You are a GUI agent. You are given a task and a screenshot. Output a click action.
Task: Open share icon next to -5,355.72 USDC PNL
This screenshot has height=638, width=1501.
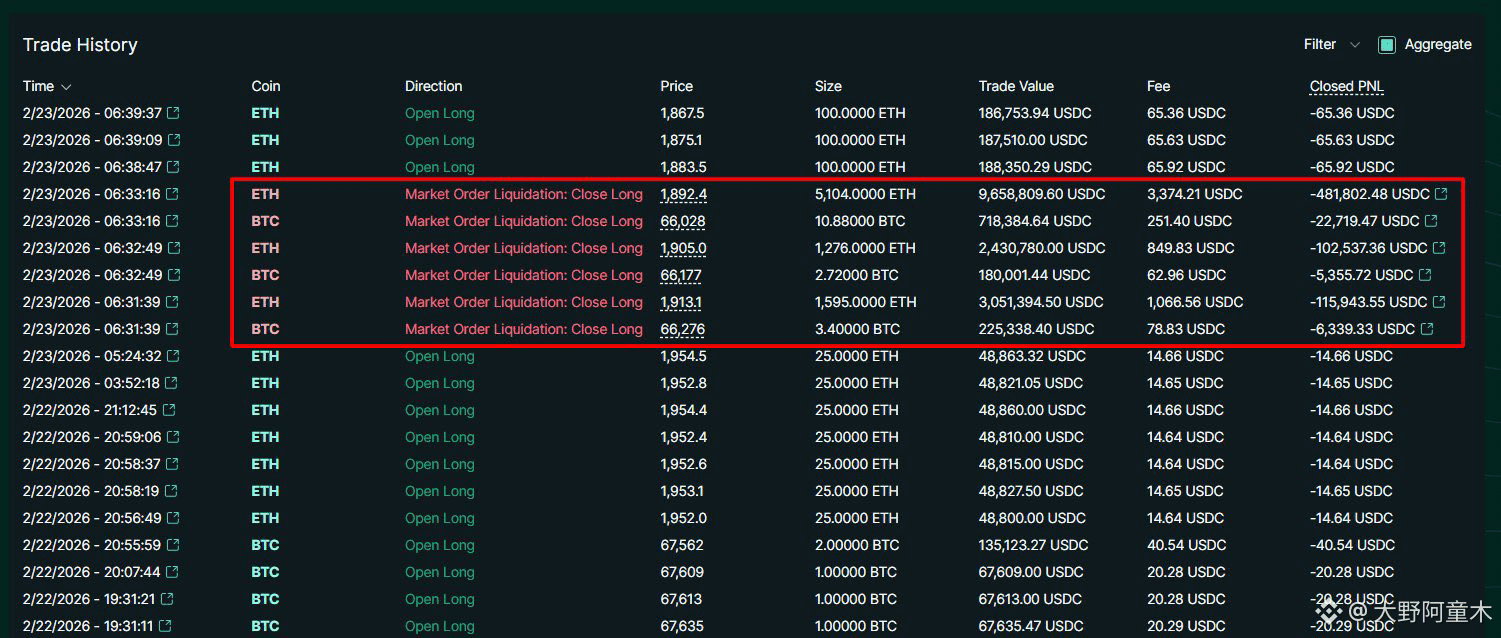click(x=1425, y=275)
